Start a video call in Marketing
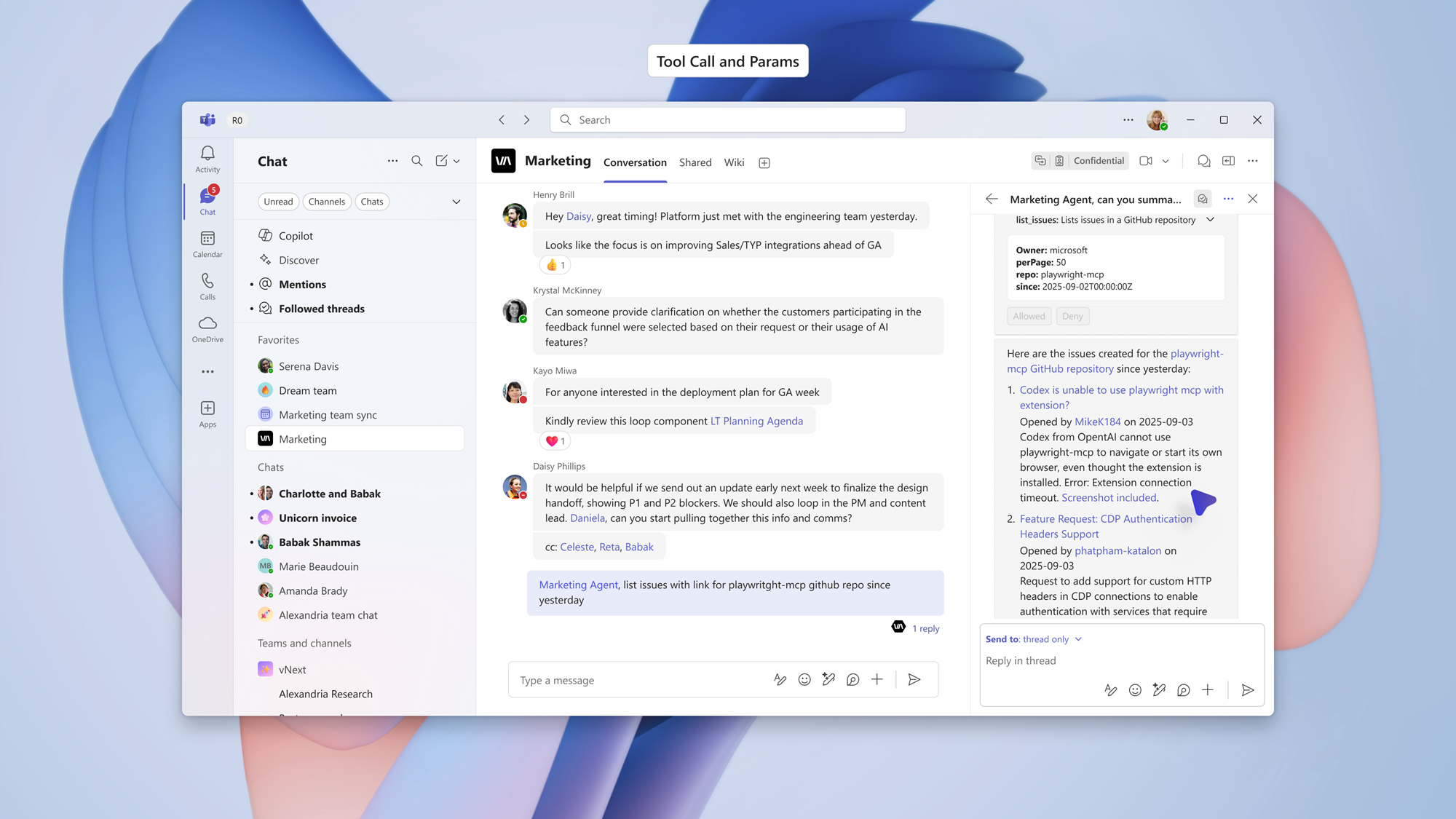Image resolution: width=1456 pixels, height=819 pixels. 1146,161
